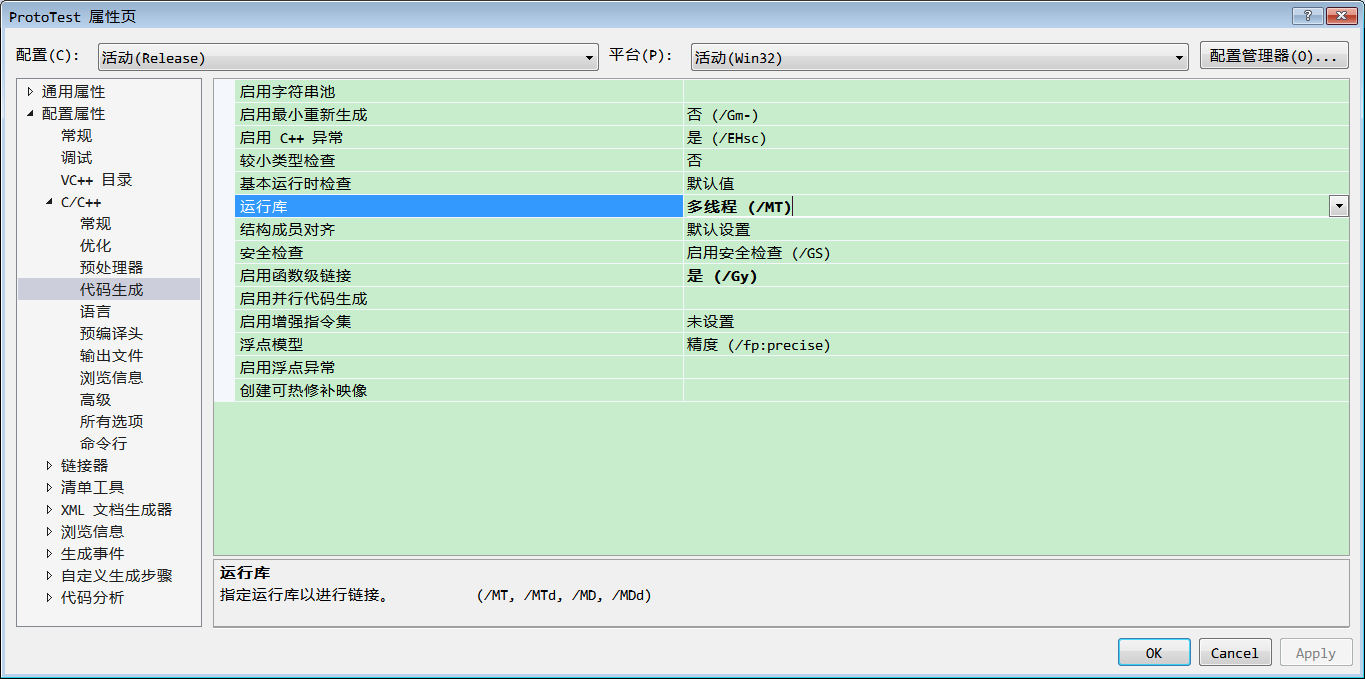Select the 输出文件 tree item
Screen dimensions: 1365x679
click(x=111, y=356)
